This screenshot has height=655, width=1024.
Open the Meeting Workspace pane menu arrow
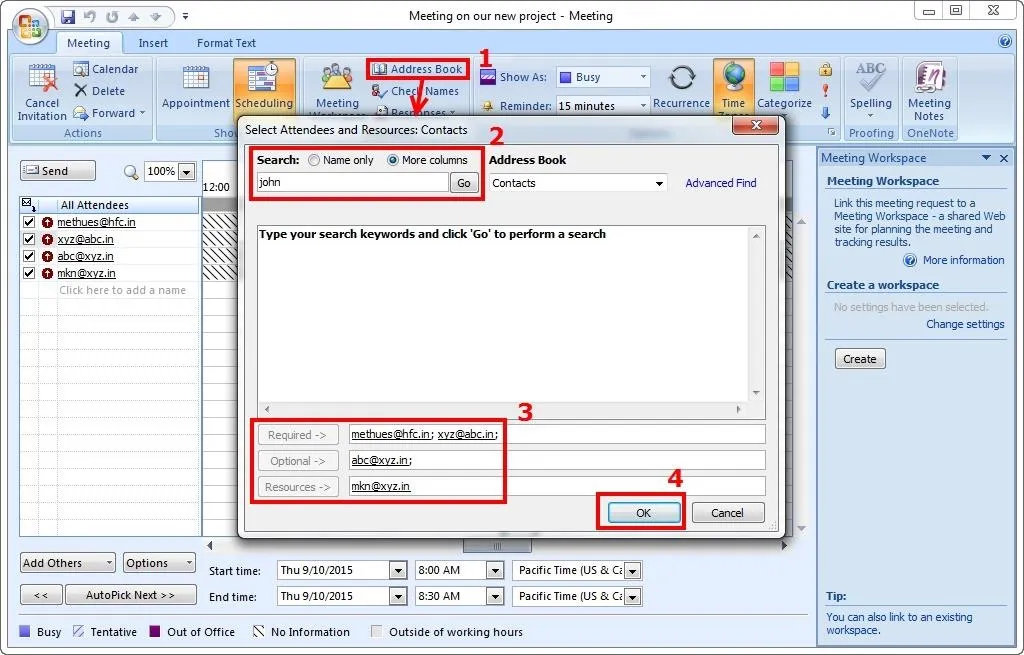pyautogui.click(x=986, y=158)
